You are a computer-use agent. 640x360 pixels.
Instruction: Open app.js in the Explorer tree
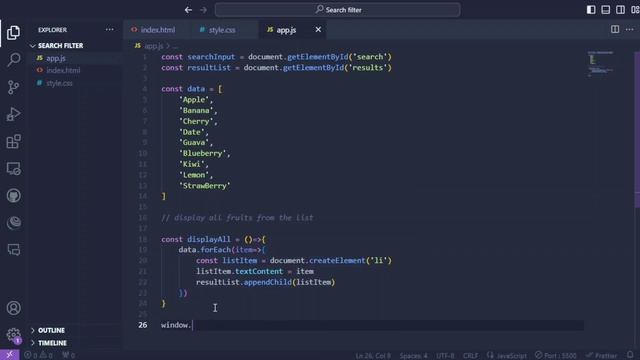click(56, 58)
